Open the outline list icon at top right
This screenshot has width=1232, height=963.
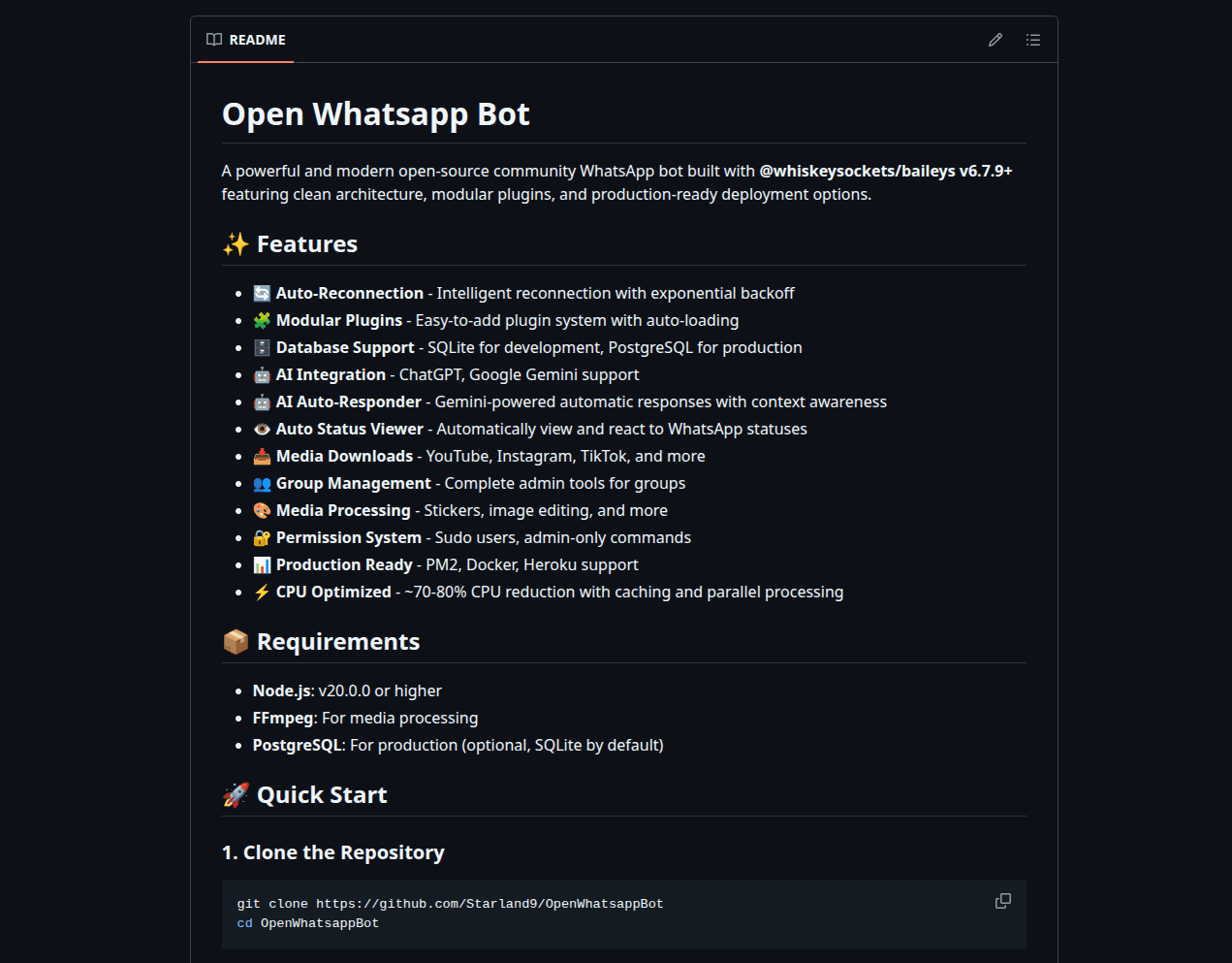click(1033, 40)
